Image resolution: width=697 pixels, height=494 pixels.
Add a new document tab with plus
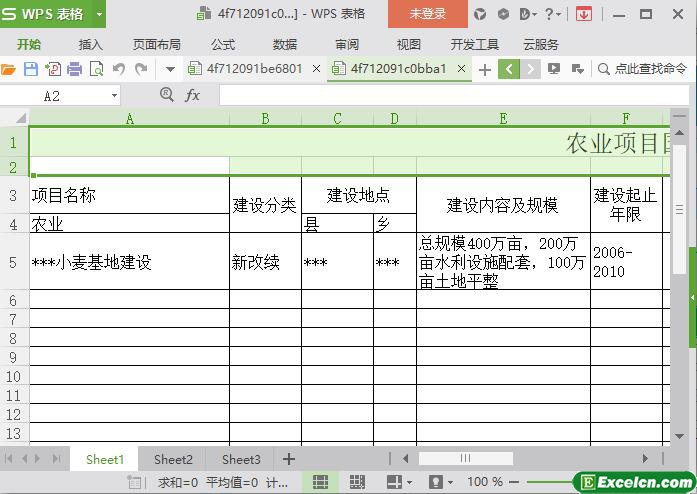pos(485,69)
